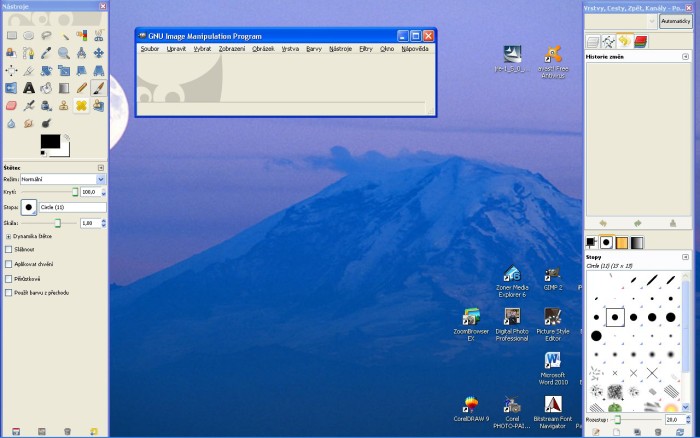Select the Flip tool
Viewport: 700px width, 438px height.
point(11,88)
